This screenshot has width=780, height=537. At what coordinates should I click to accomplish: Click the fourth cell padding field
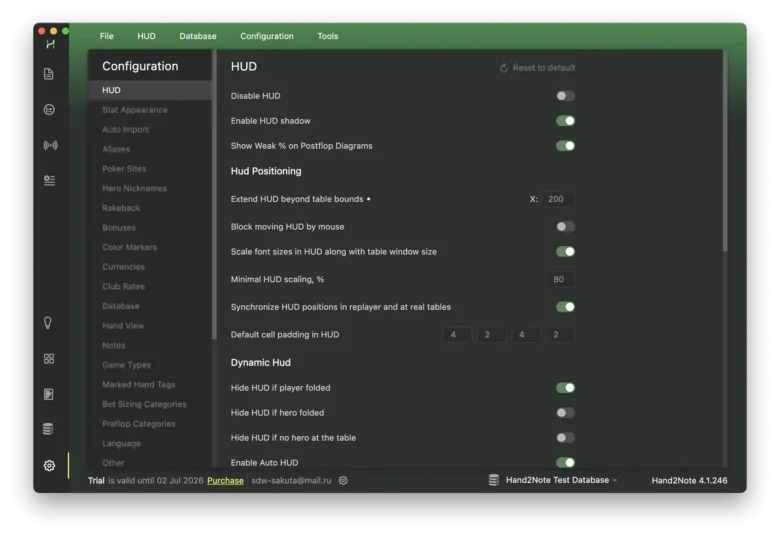point(560,335)
